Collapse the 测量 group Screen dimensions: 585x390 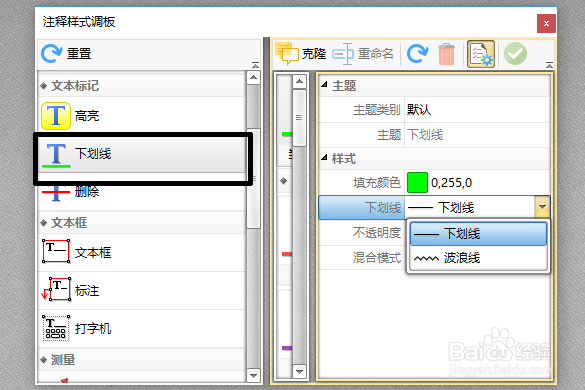point(44,360)
